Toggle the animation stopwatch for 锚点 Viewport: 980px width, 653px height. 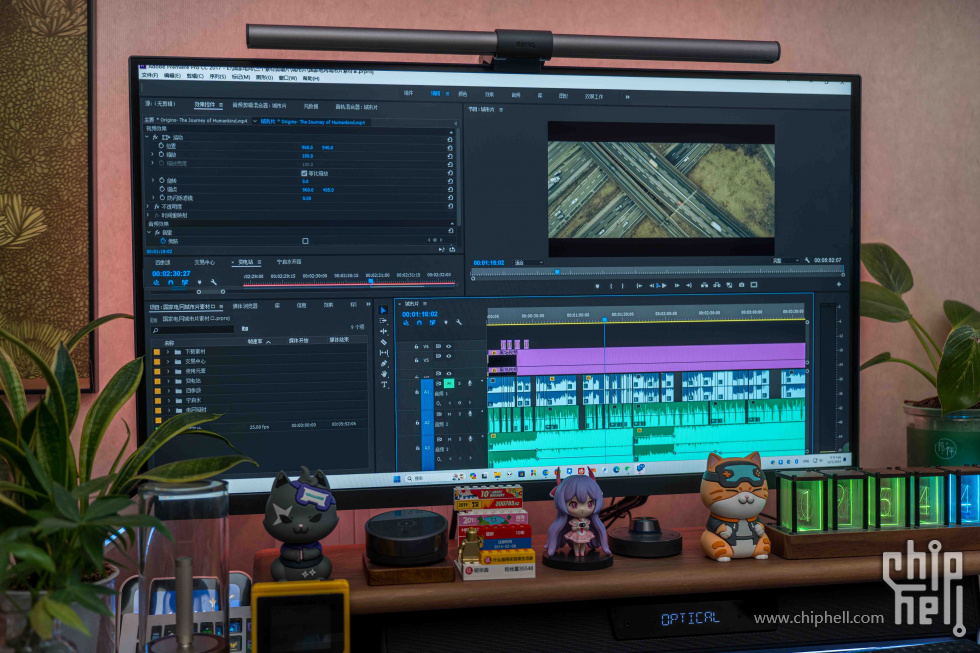[161, 189]
